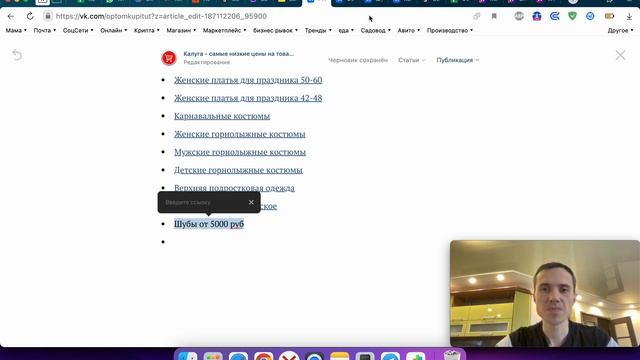Image resolution: width=640 pixels, height=360 pixels.
Task: Open the blue-and-red extension icon
Action: click(x=537, y=16)
